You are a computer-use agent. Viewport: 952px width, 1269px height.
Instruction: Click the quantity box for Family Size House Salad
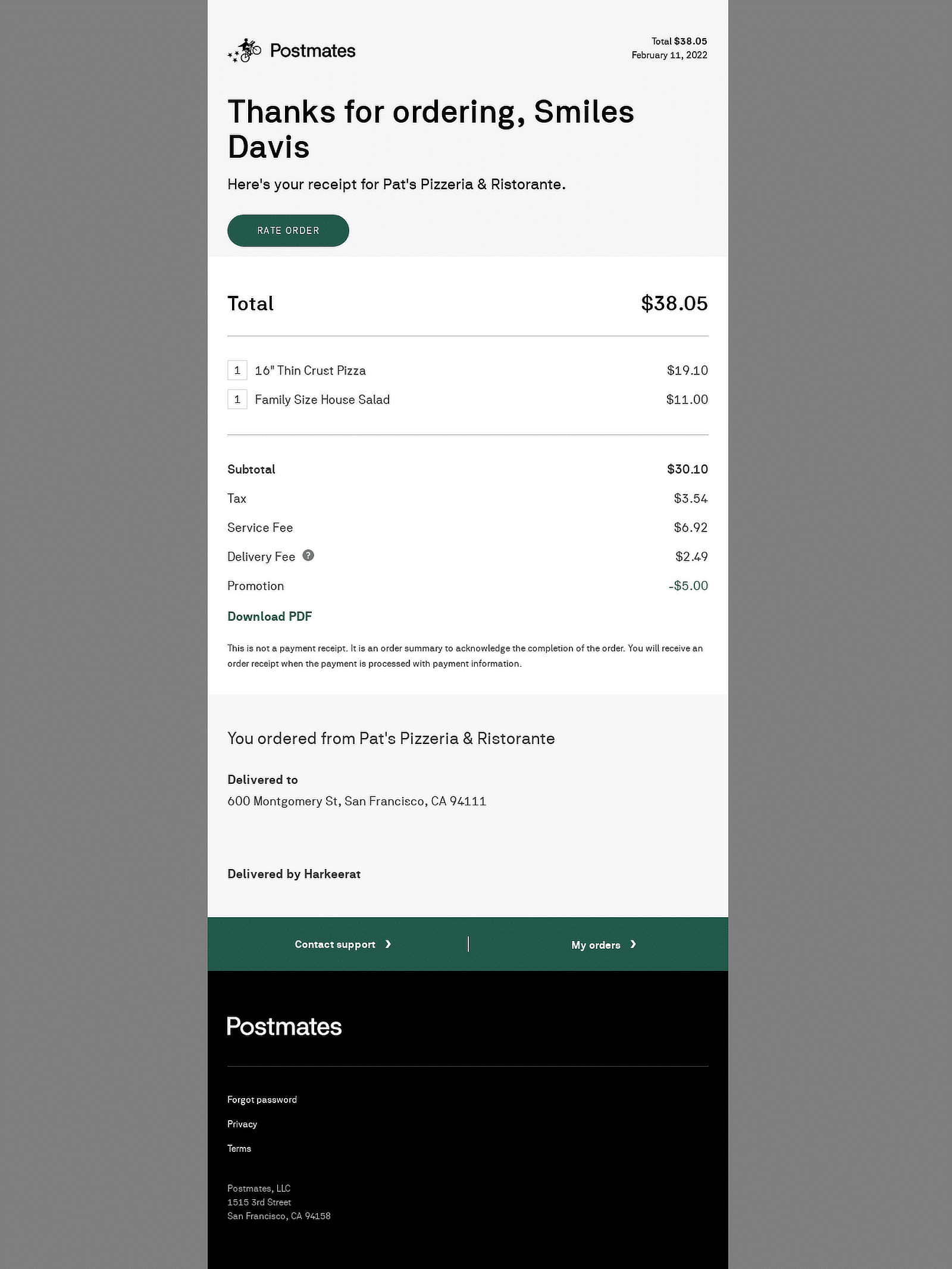click(x=237, y=399)
